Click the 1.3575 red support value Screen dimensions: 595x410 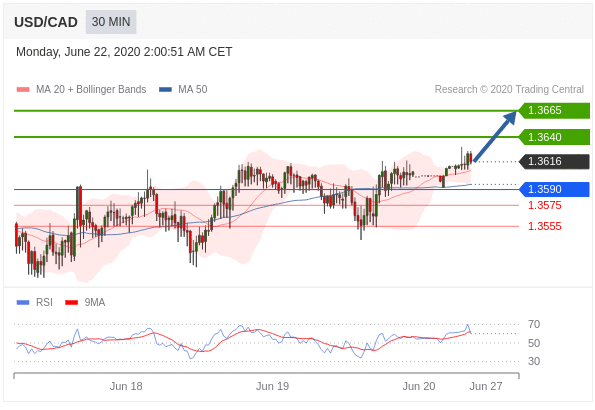(x=545, y=205)
